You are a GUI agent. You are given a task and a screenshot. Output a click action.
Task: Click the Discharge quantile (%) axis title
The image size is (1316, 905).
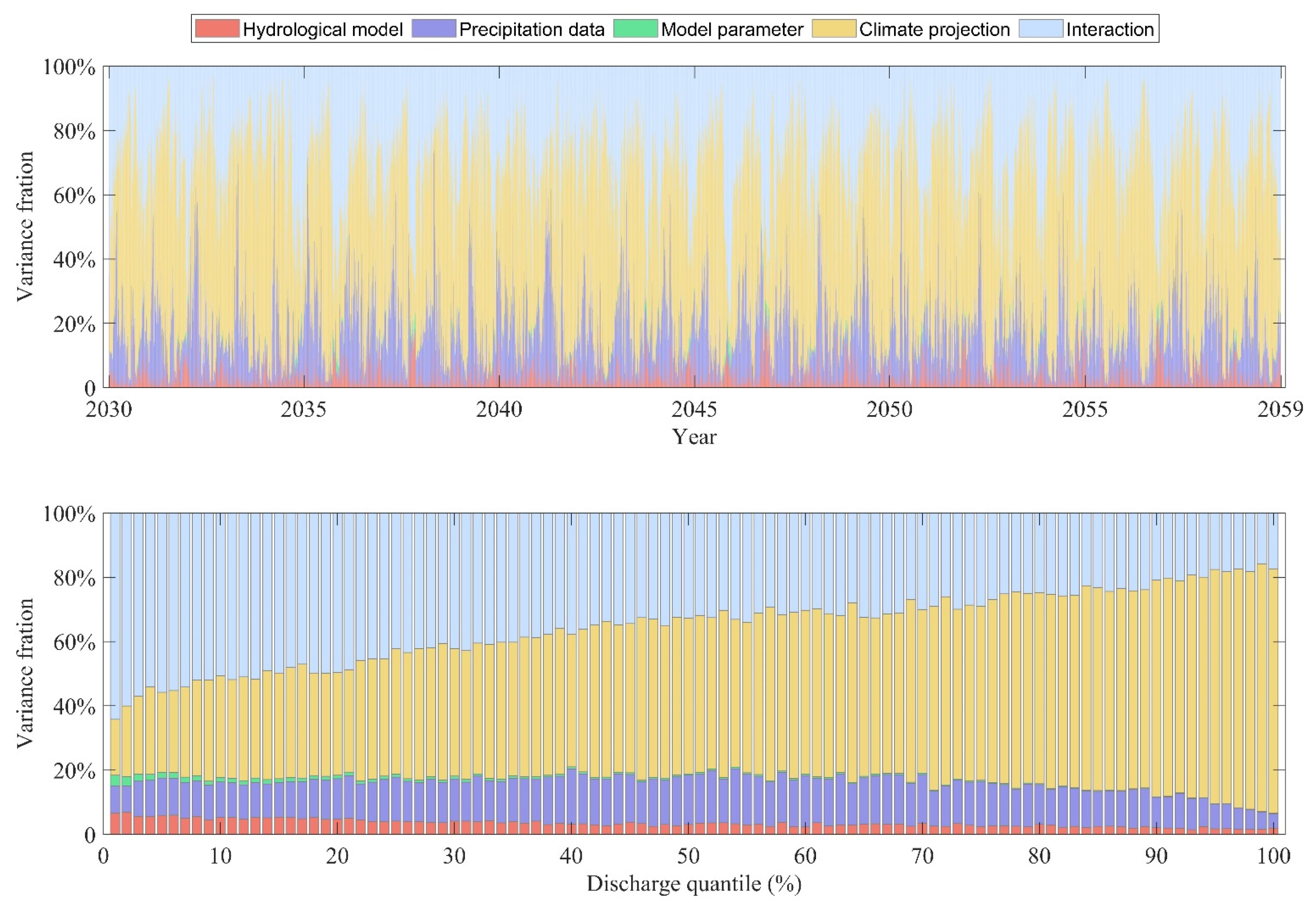[x=694, y=884]
